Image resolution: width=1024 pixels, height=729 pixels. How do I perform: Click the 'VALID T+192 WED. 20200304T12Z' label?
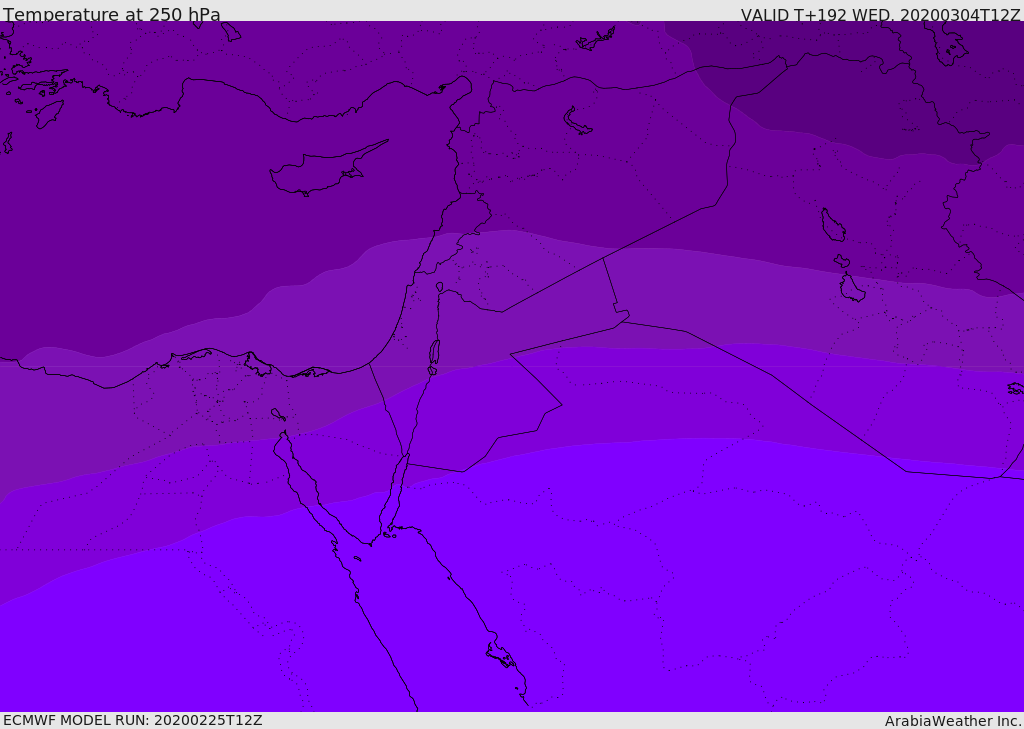pyautogui.click(x=880, y=14)
